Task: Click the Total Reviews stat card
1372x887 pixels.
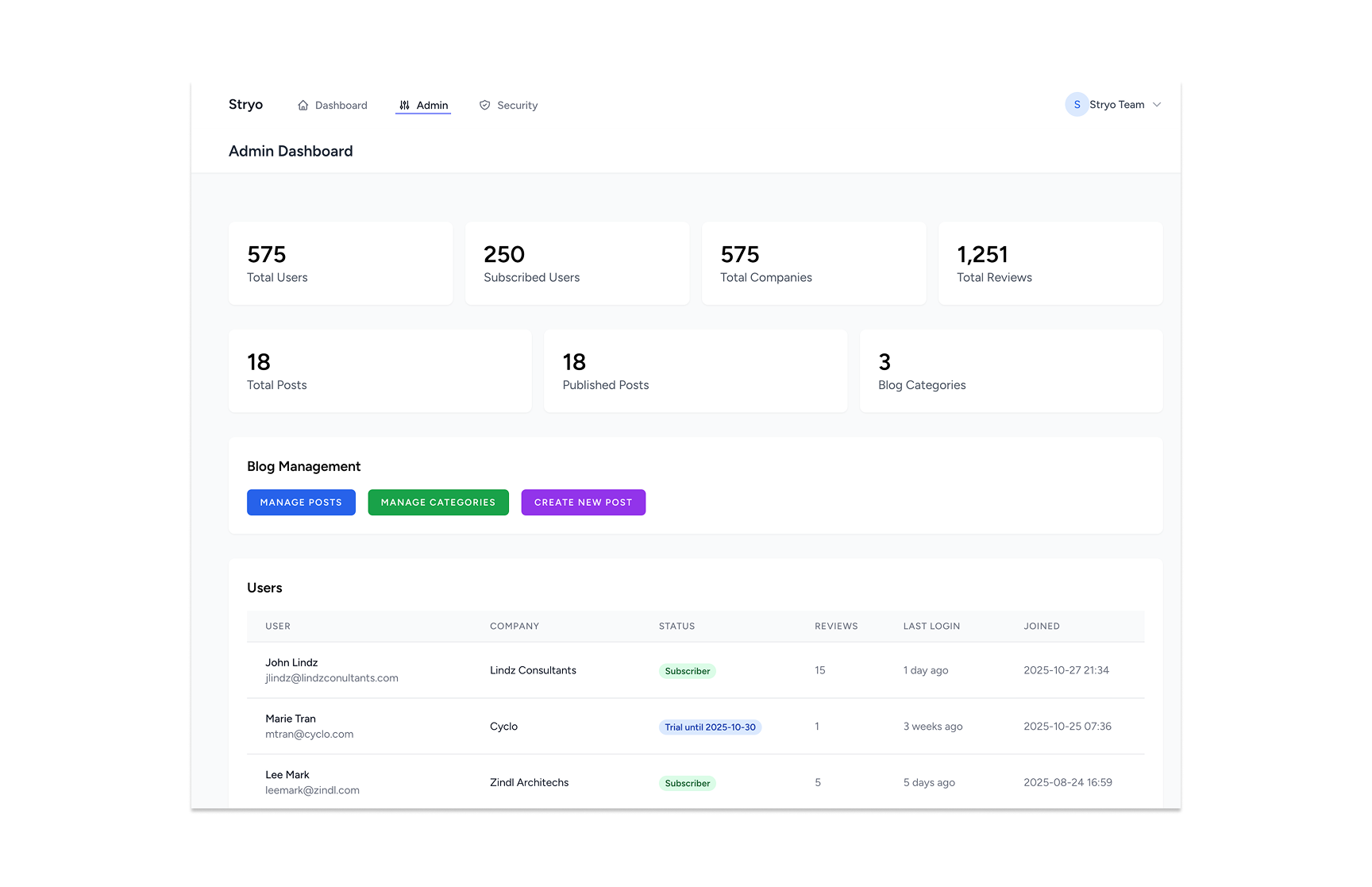Action: pos(1050,264)
